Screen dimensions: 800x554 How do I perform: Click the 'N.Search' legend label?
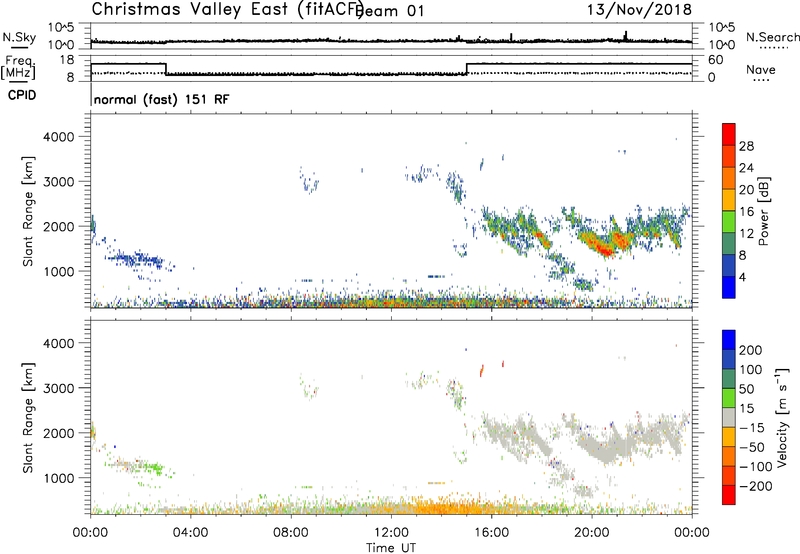pos(772,37)
